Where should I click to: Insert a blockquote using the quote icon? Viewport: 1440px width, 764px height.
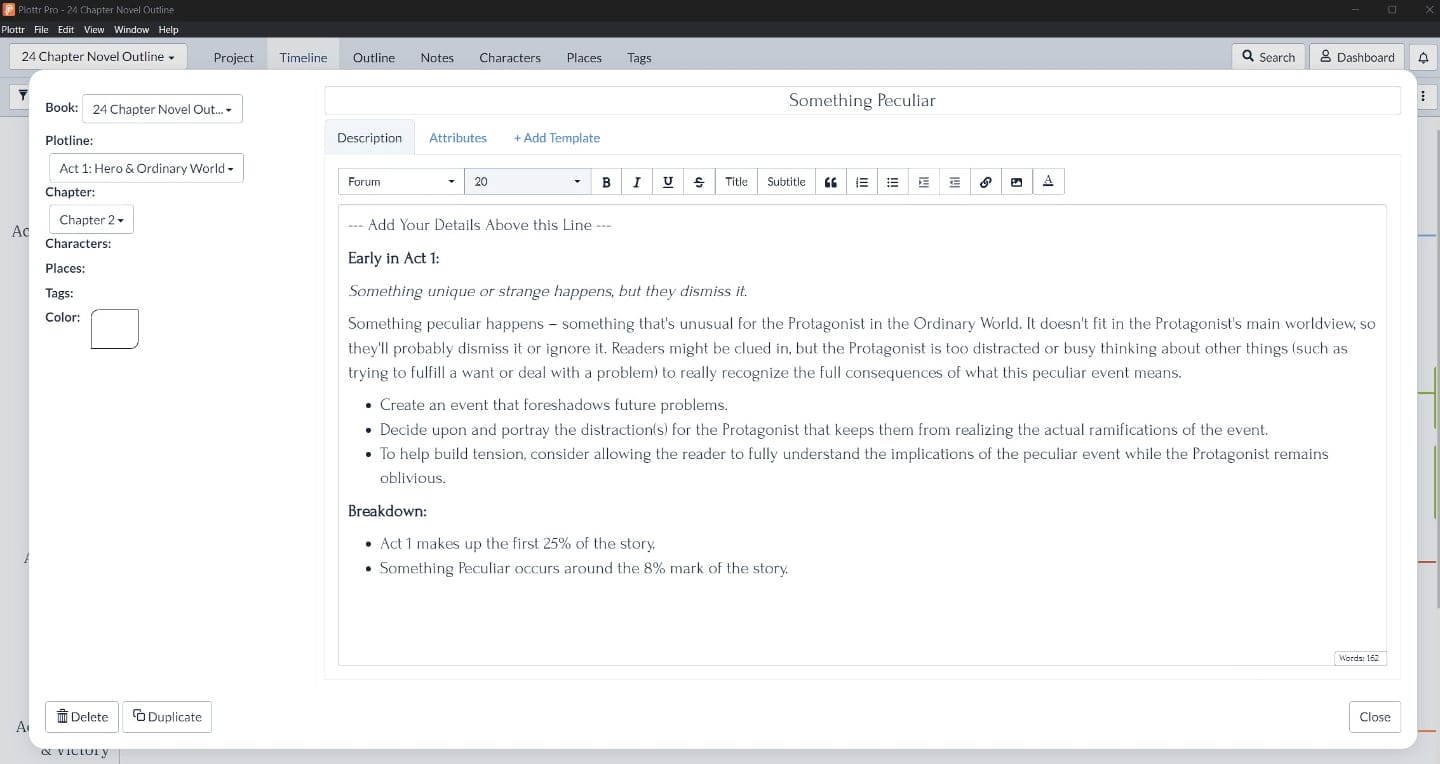click(x=830, y=181)
